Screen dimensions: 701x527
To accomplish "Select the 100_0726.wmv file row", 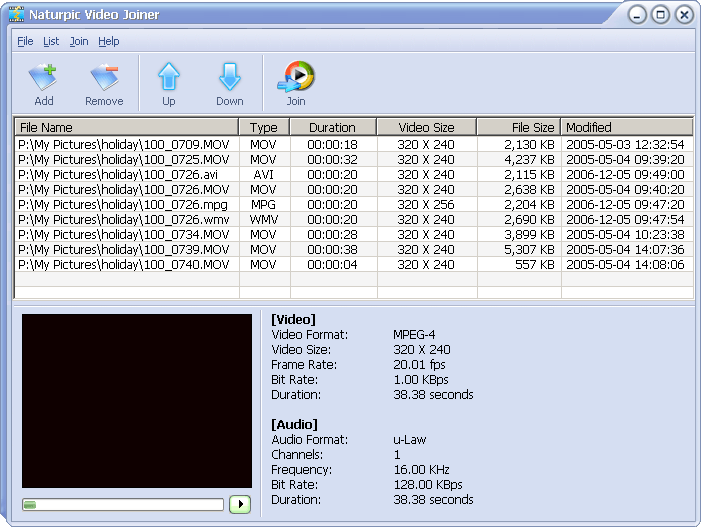I will (x=354, y=219).
